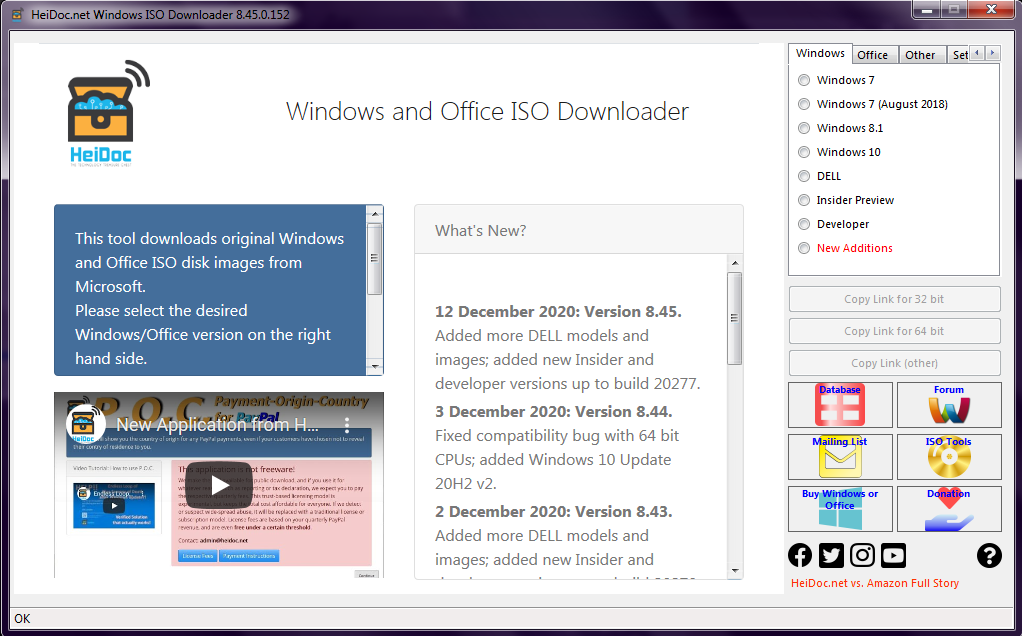Click the 3 December 2020 Version 8.44 heading
1022x636 pixels.
point(553,412)
